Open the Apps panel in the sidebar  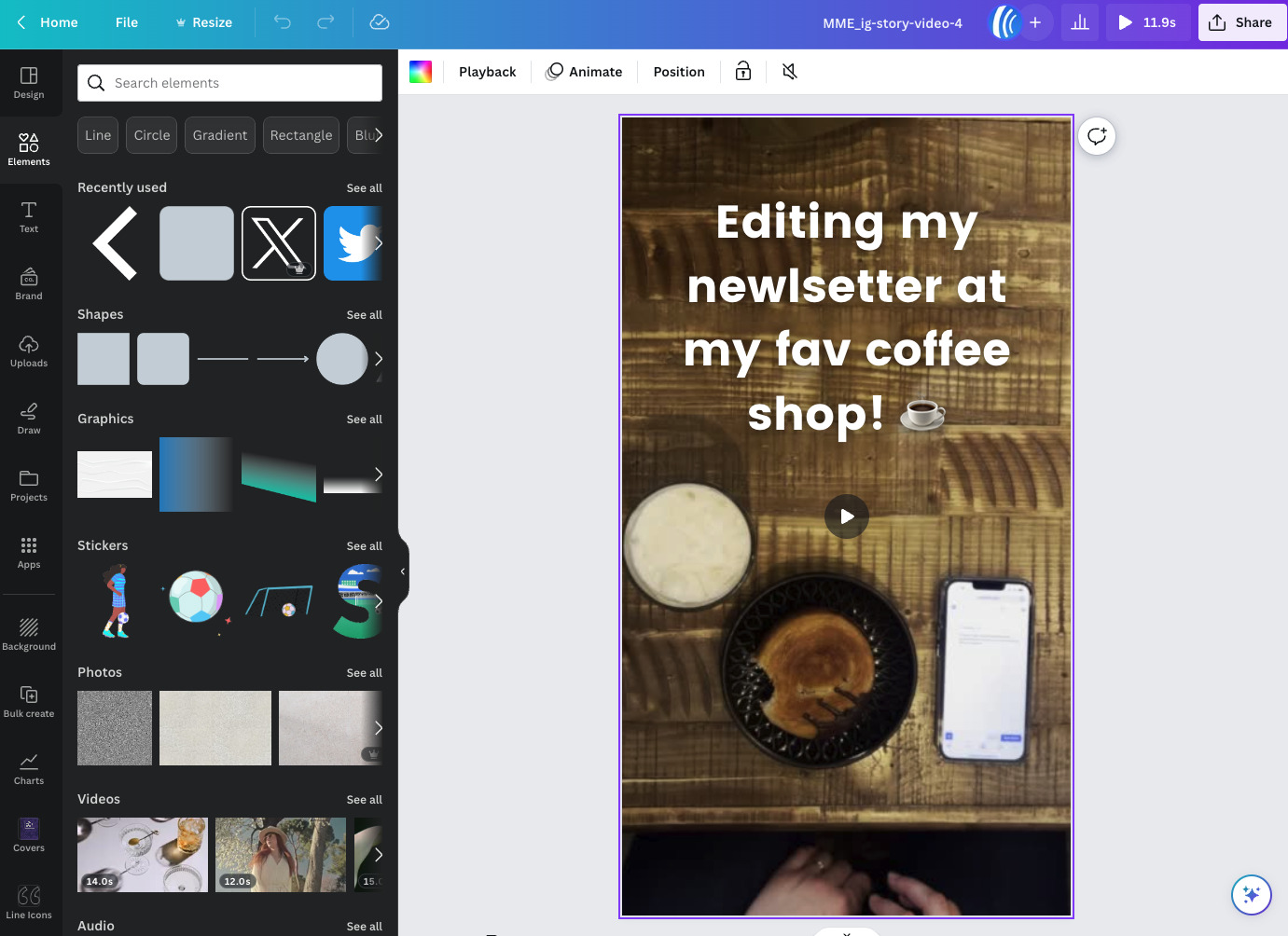click(28, 553)
